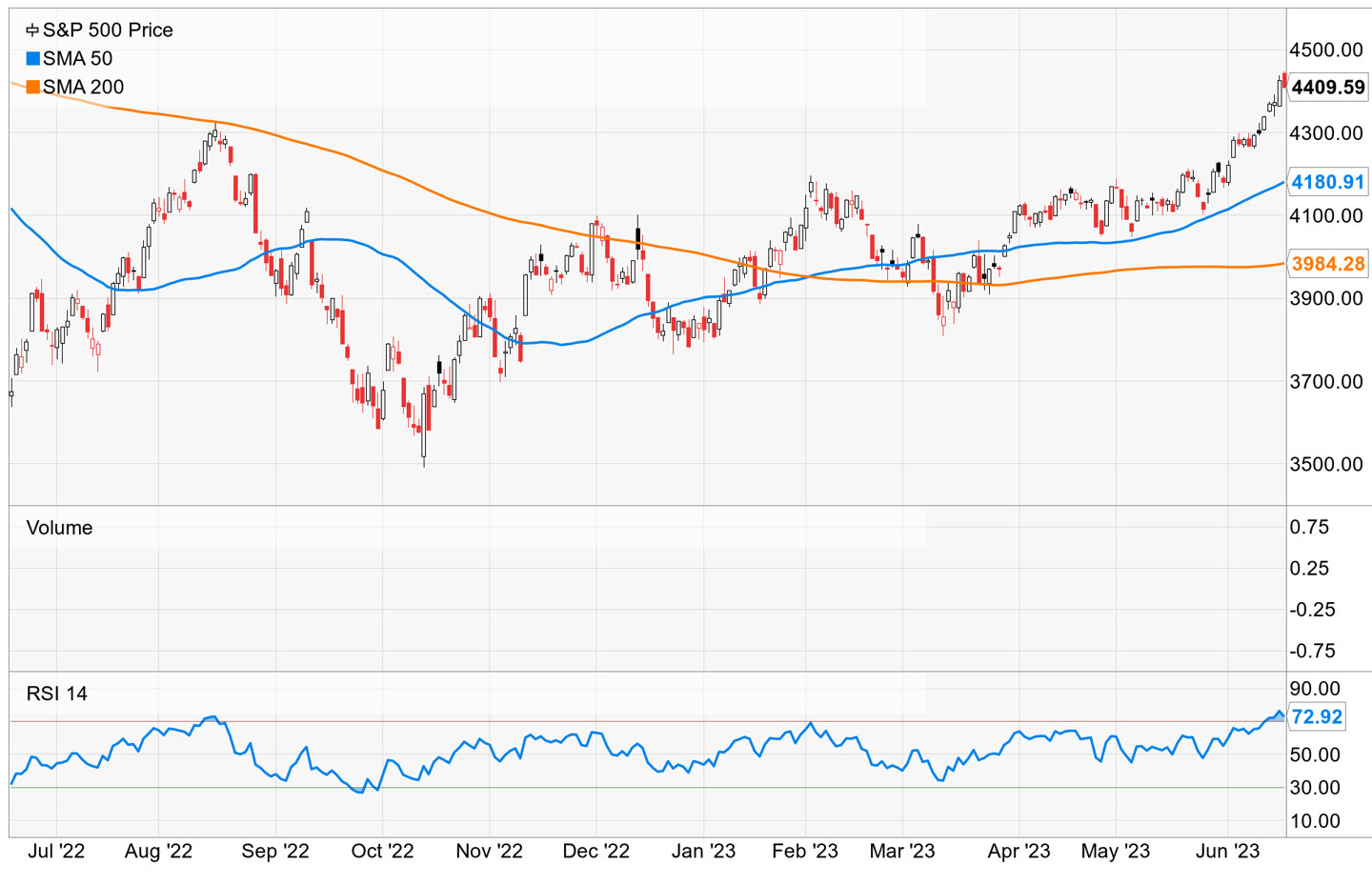Select Jan '23 on the time axis
Screen dimensions: 1372x885
[x=703, y=852]
